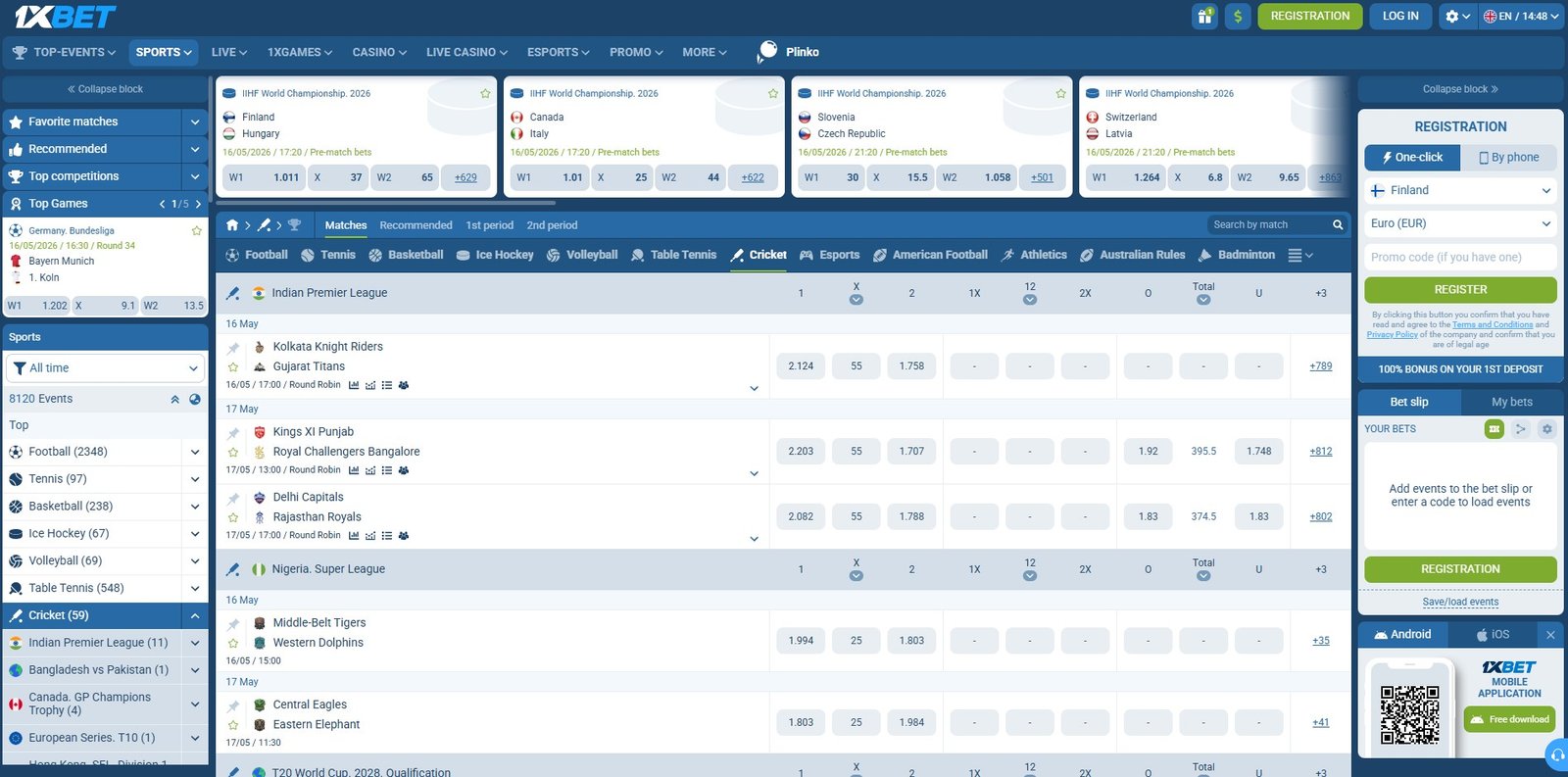Open the chat support bubble icon
The width and height of the screenshot is (1568, 777).
(x=1556, y=755)
